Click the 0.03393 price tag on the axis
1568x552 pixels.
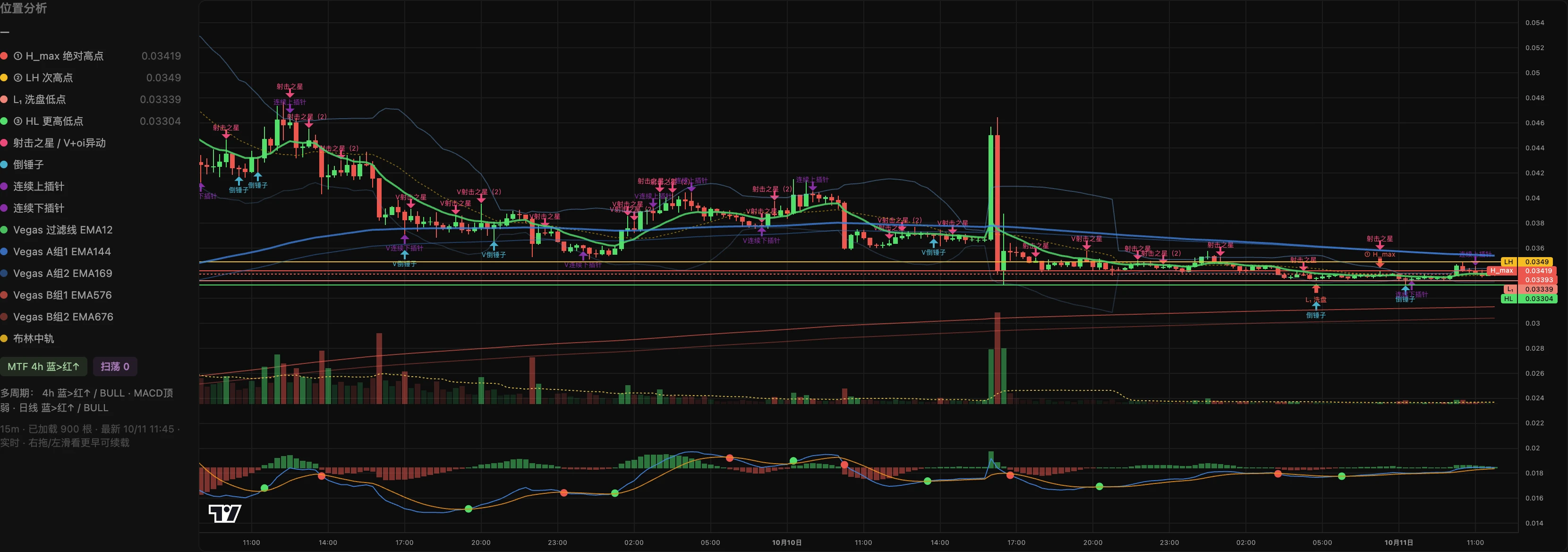(1538, 280)
